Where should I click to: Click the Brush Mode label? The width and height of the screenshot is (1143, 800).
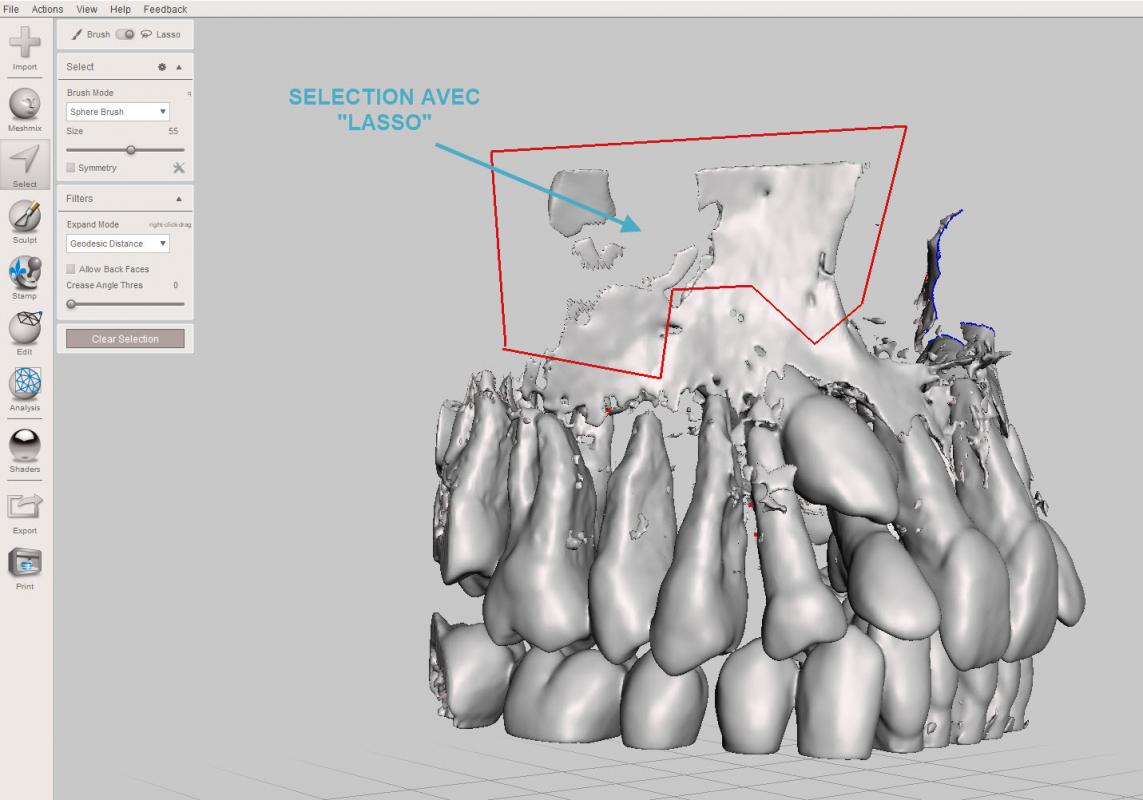click(x=90, y=93)
